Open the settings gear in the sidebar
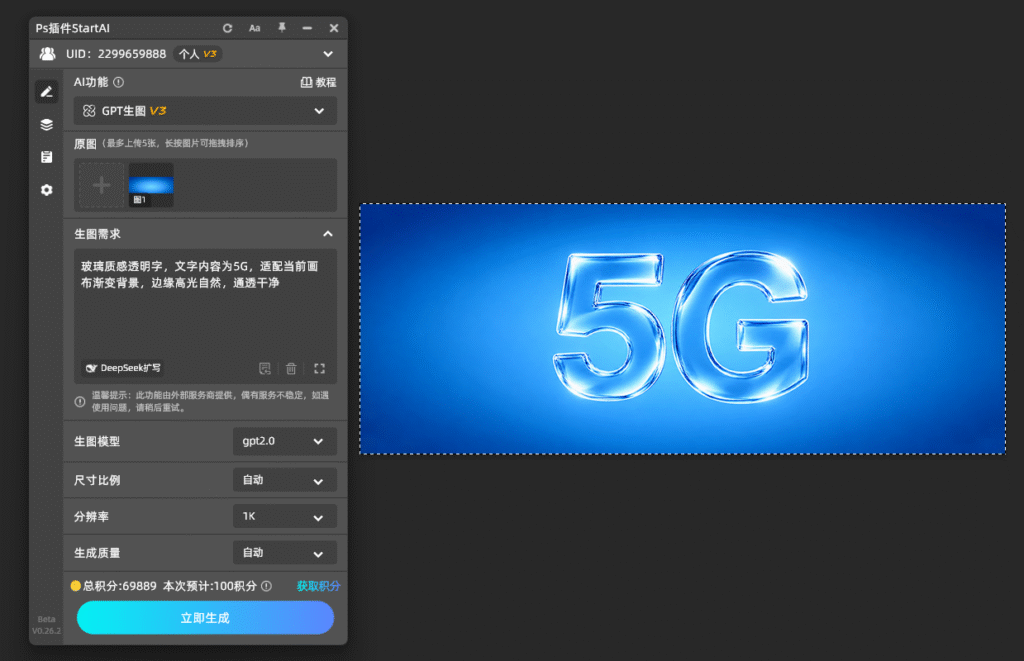1024x661 pixels. tap(46, 190)
